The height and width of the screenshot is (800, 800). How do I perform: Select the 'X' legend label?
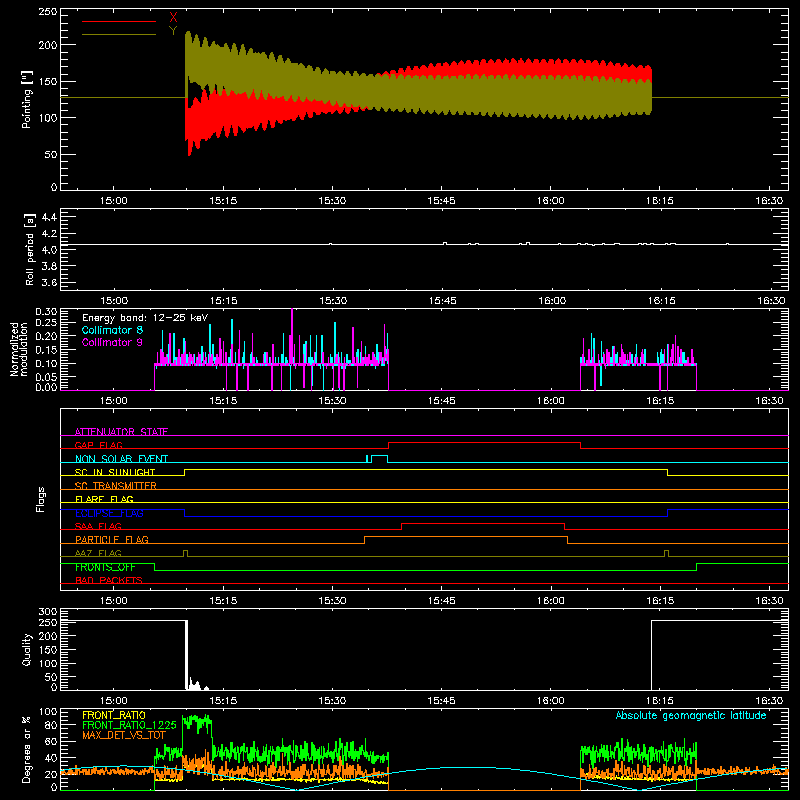click(173, 18)
